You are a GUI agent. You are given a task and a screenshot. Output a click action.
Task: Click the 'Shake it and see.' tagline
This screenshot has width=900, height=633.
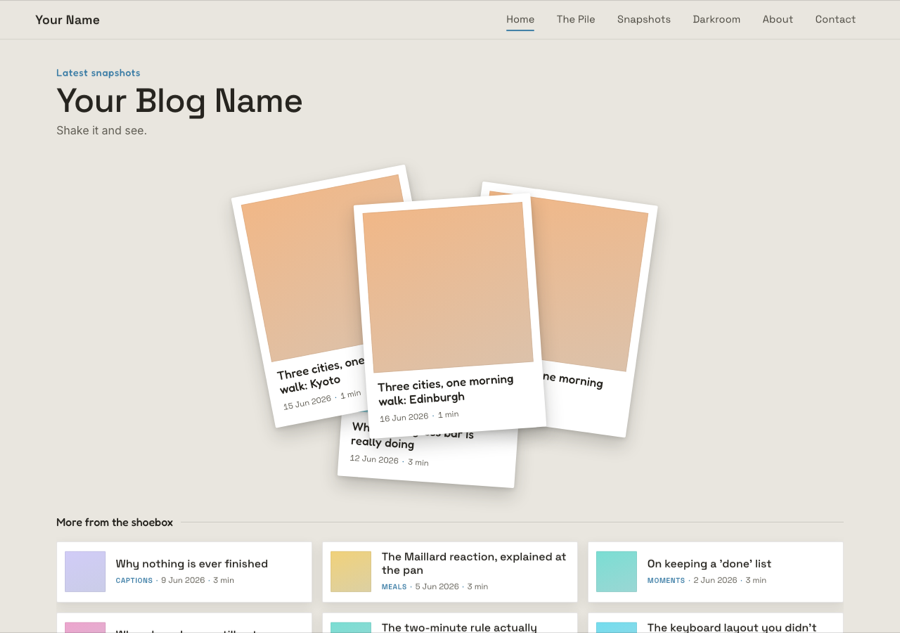(x=102, y=130)
